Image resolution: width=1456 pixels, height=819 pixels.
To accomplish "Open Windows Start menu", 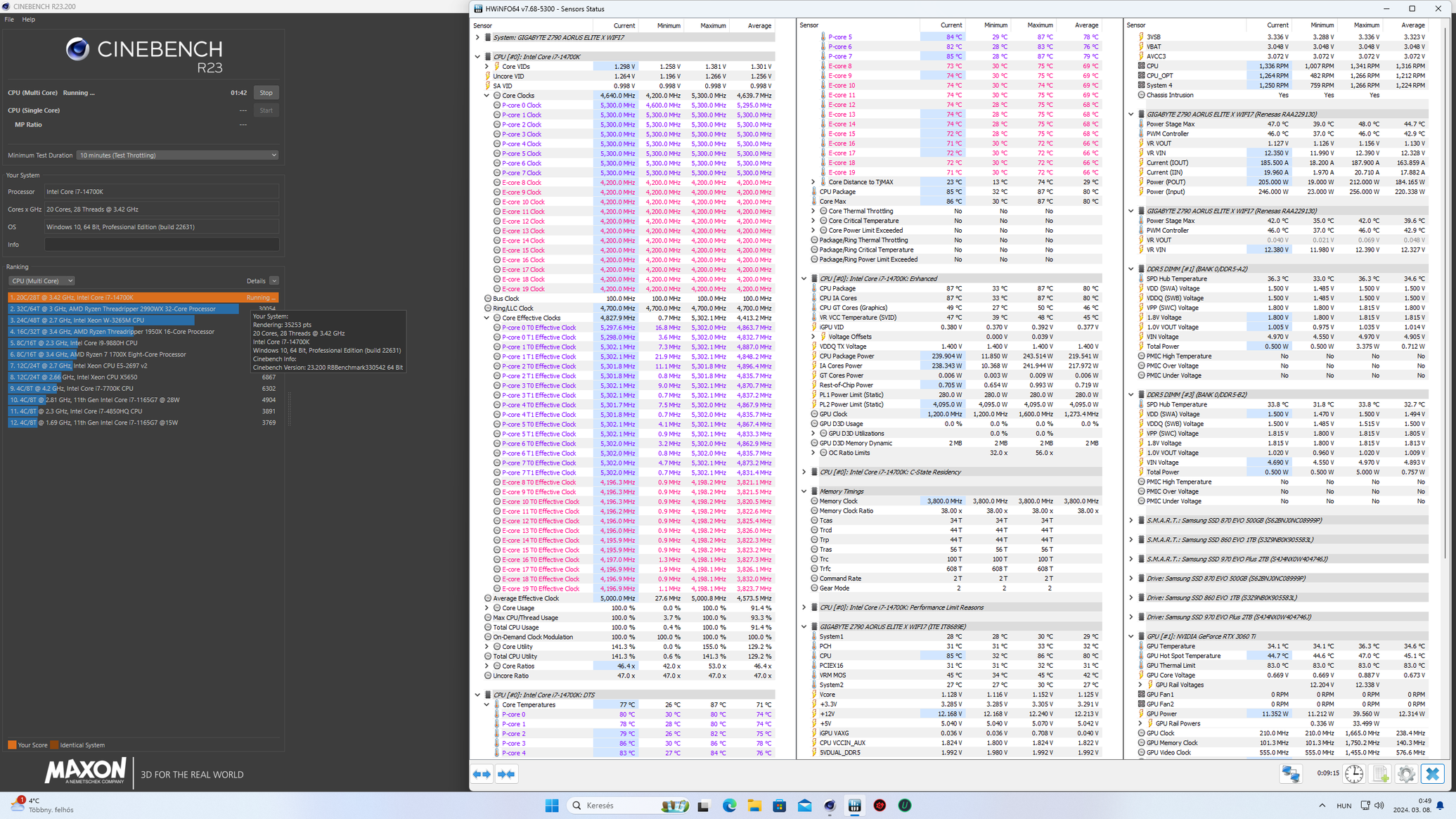I will tap(552, 806).
